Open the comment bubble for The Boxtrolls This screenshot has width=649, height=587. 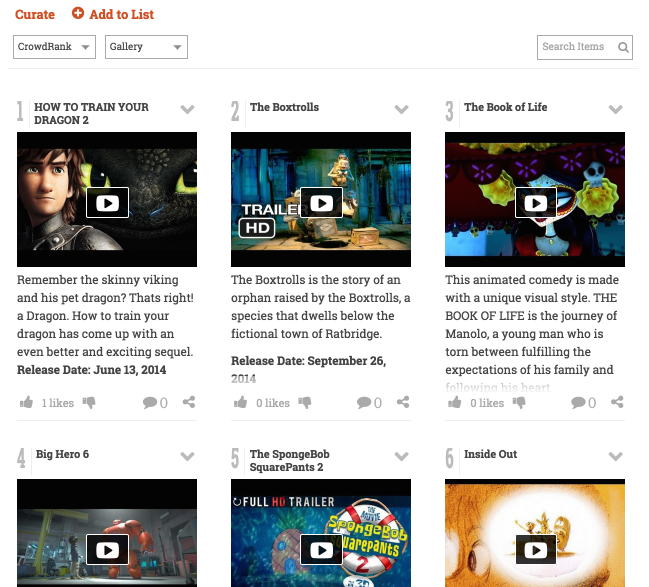coord(364,402)
